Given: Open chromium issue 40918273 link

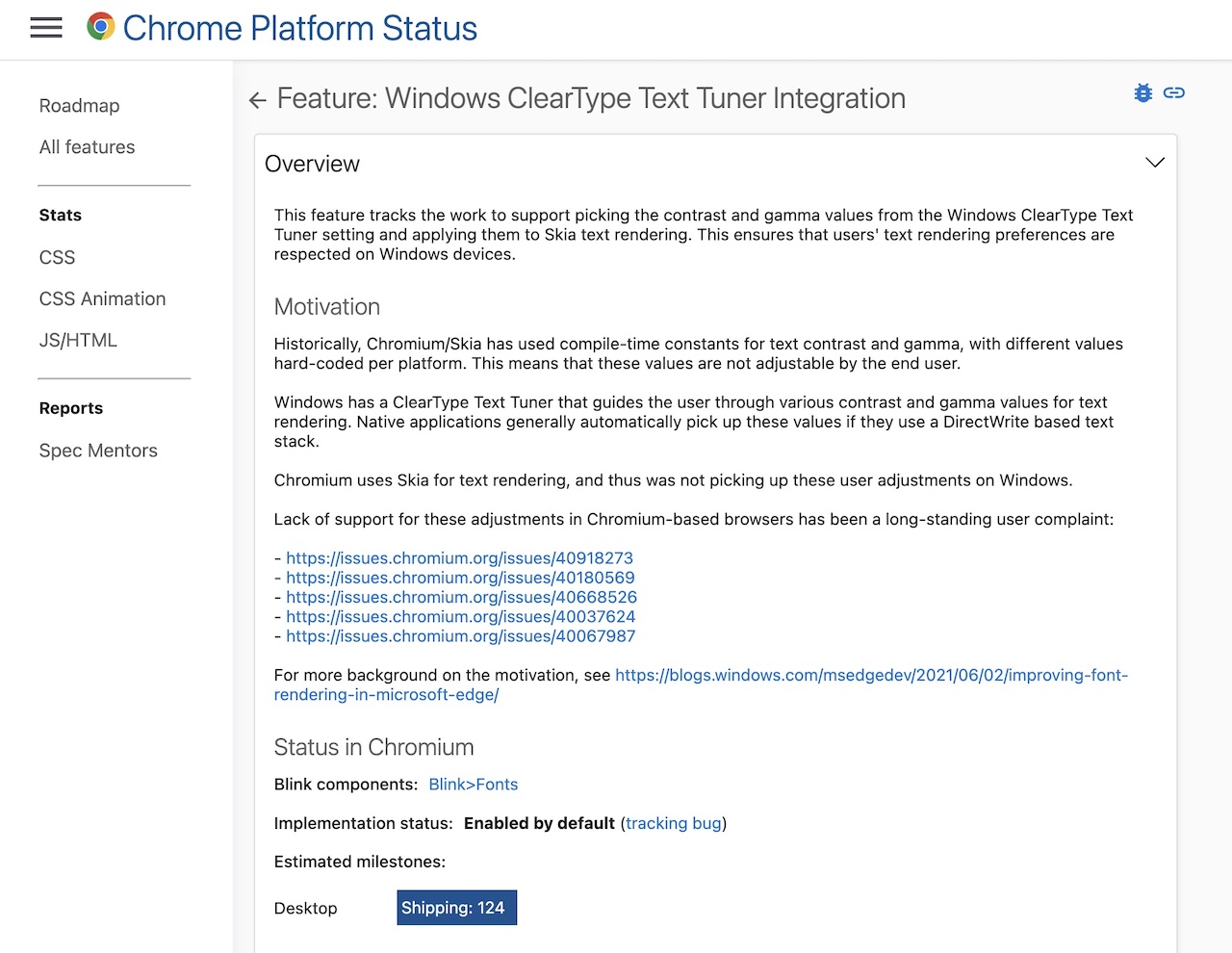Looking at the screenshot, I should [459, 558].
